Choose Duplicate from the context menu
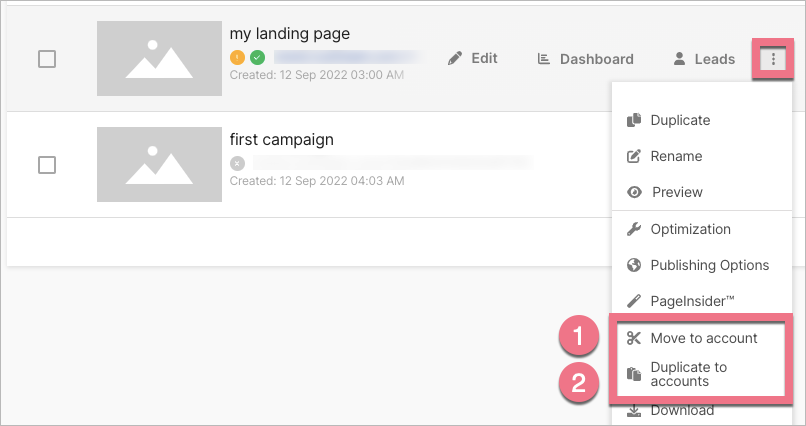 [x=680, y=120]
